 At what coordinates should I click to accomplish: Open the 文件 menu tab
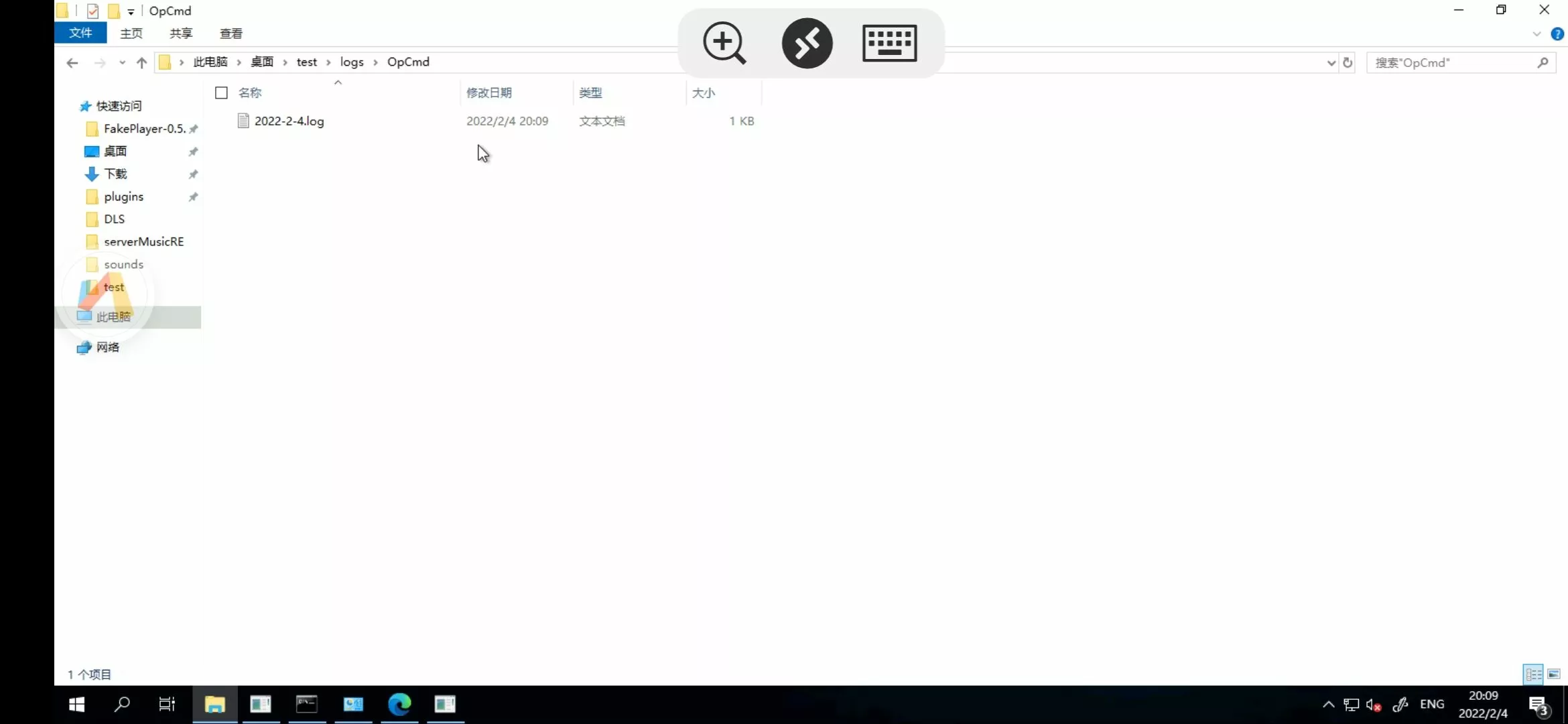[80, 33]
